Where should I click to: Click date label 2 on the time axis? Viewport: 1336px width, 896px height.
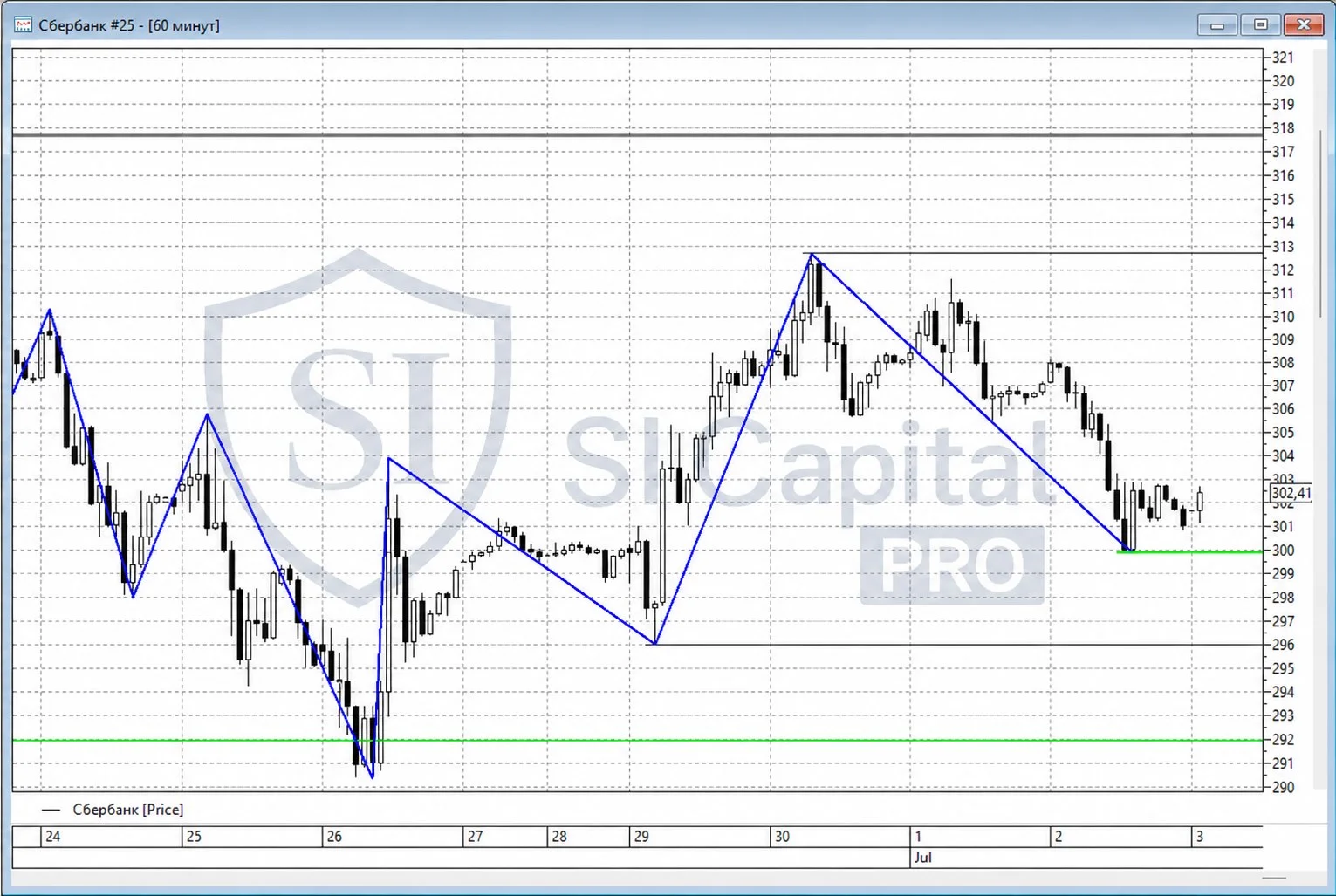(1059, 836)
